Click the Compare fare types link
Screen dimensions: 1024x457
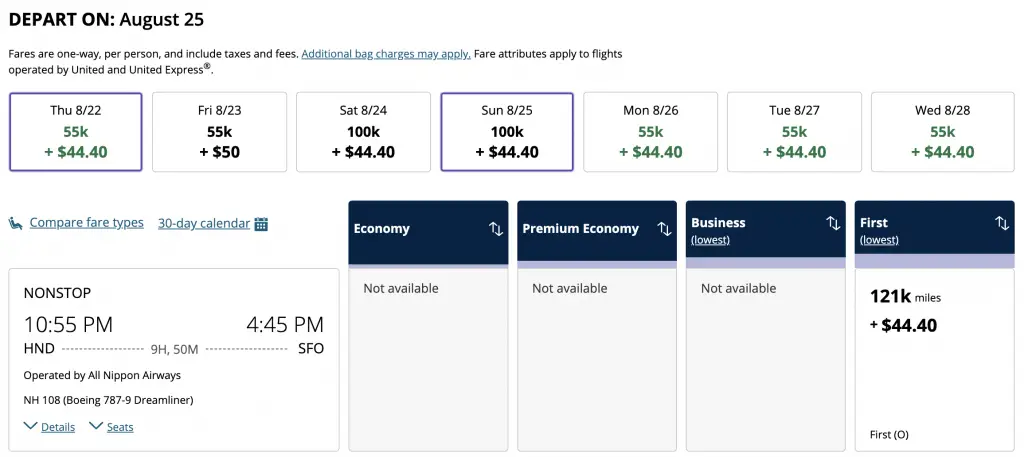tap(86, 223)
